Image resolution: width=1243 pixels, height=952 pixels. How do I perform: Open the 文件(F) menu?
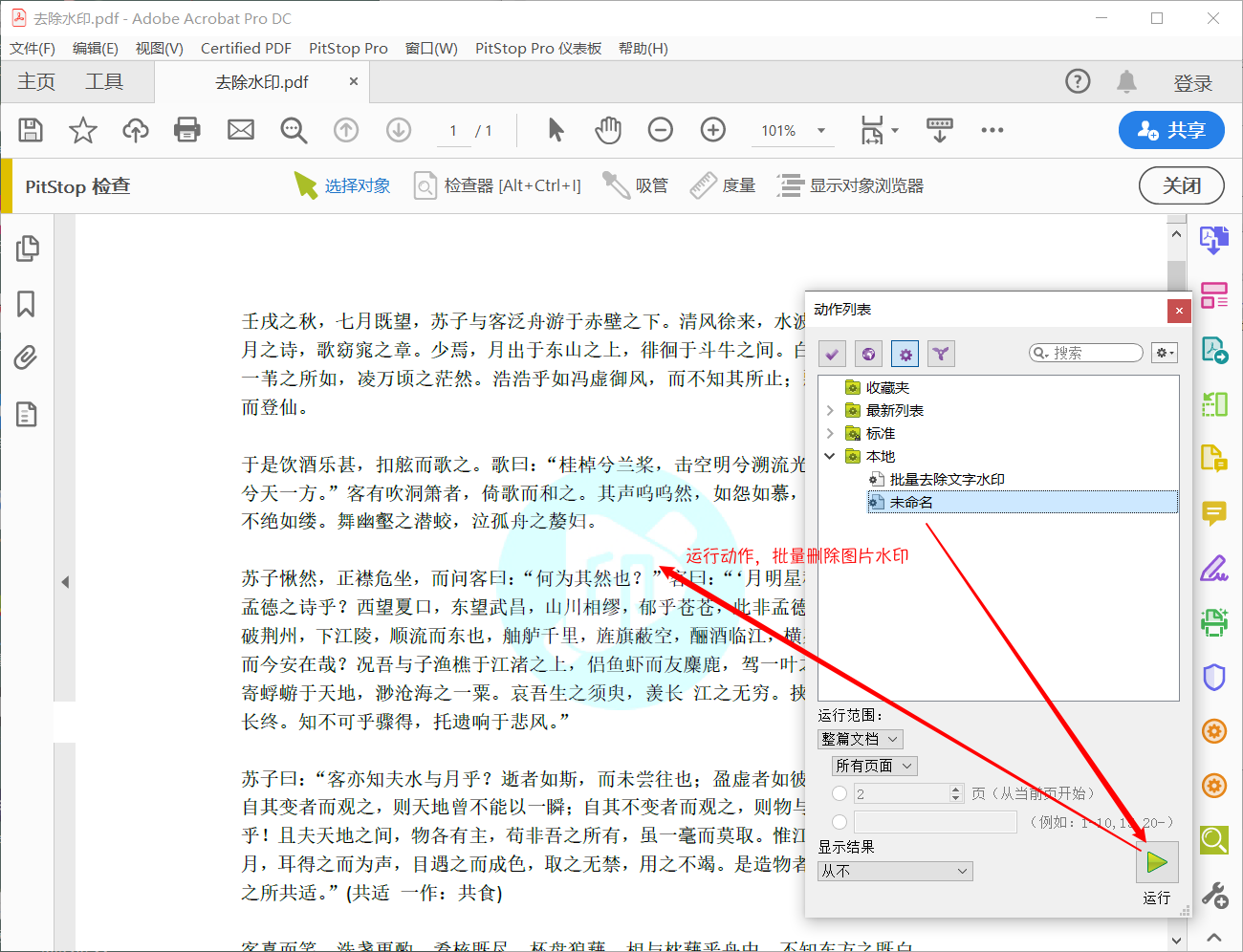pos(33,48)
